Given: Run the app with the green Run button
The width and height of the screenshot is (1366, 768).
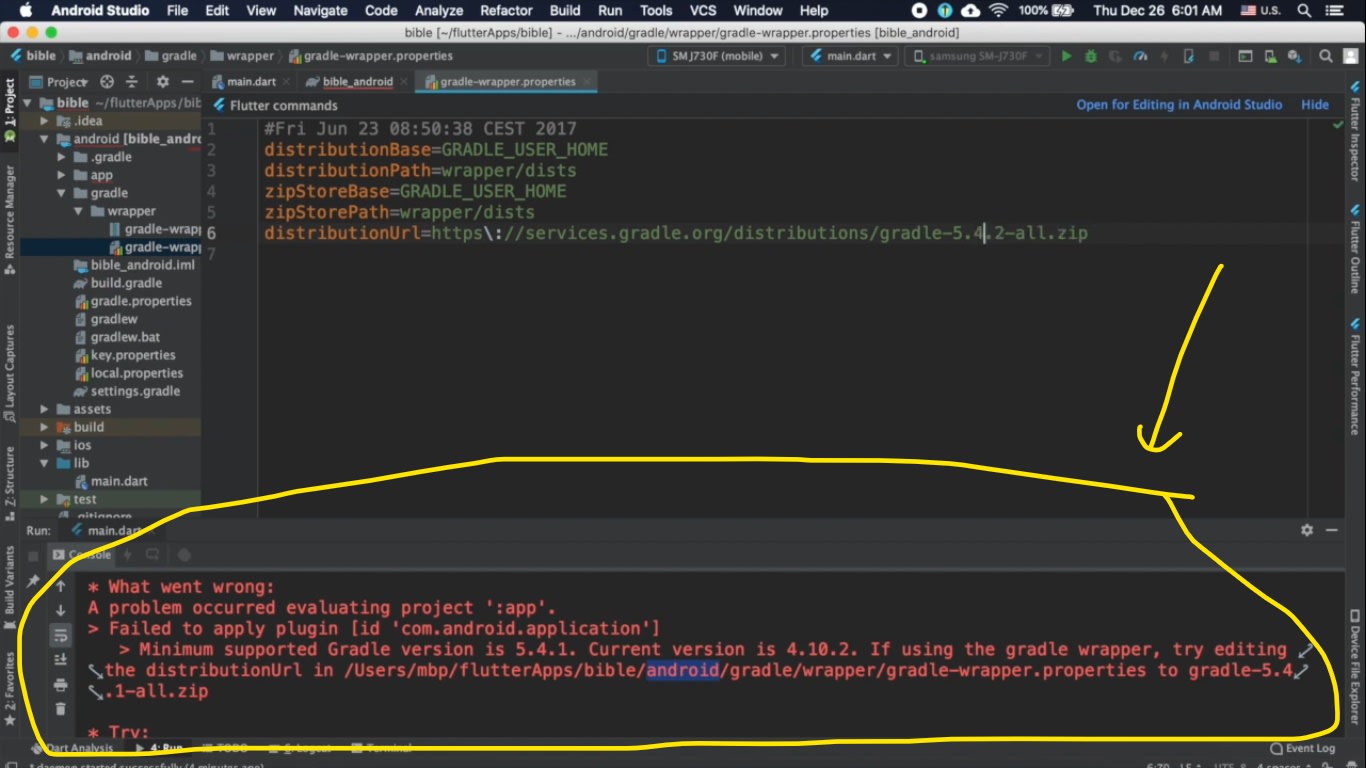Looking at the screenshot, I should pyautogui.click(x=1066, y=56).
